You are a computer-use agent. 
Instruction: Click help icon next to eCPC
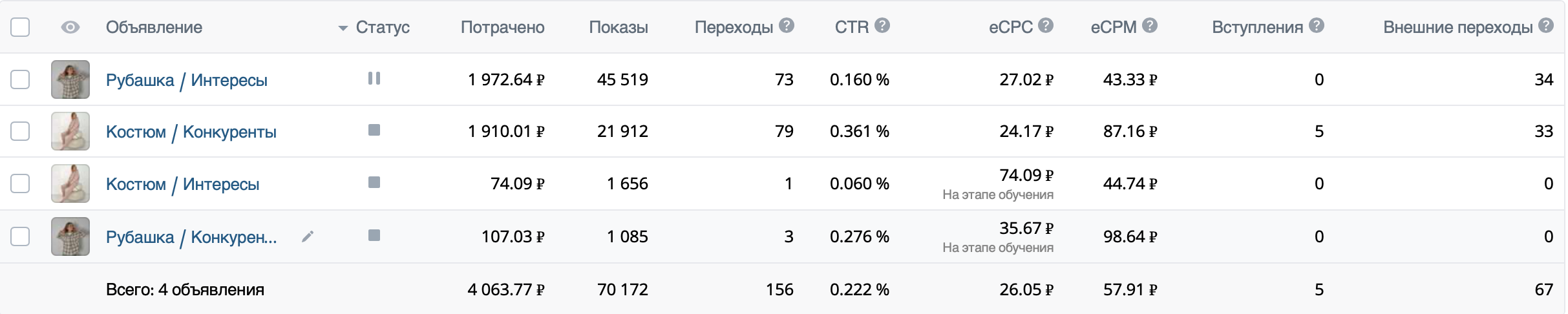(1046, 26)
